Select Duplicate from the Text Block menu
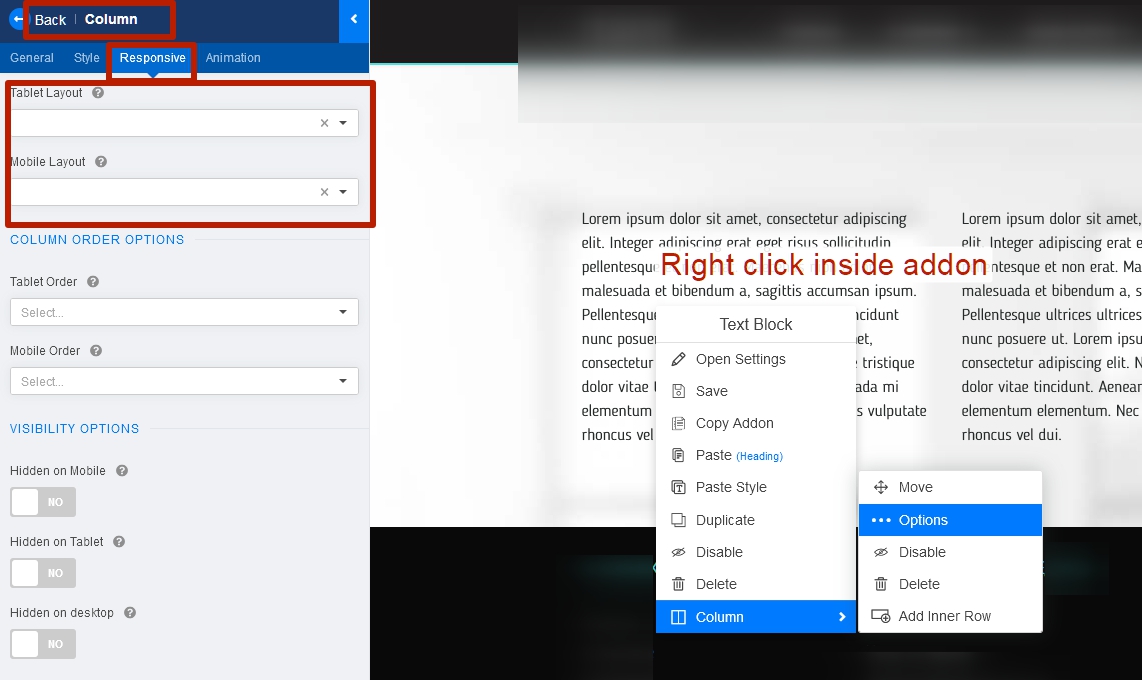The width and height of the screenshot is (1142, 680). [725, 520]
